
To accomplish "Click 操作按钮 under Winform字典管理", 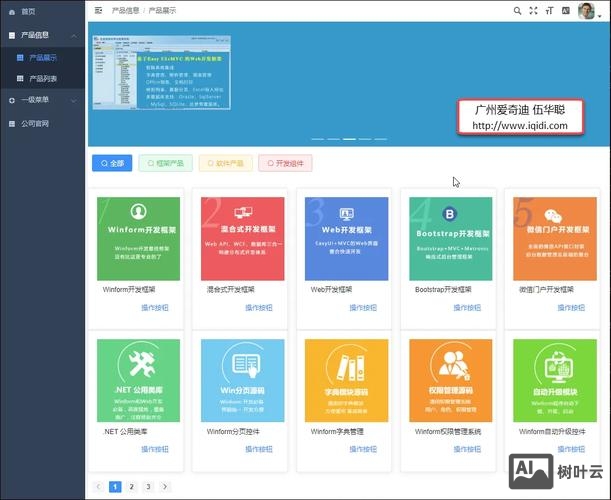I will 363,449.
